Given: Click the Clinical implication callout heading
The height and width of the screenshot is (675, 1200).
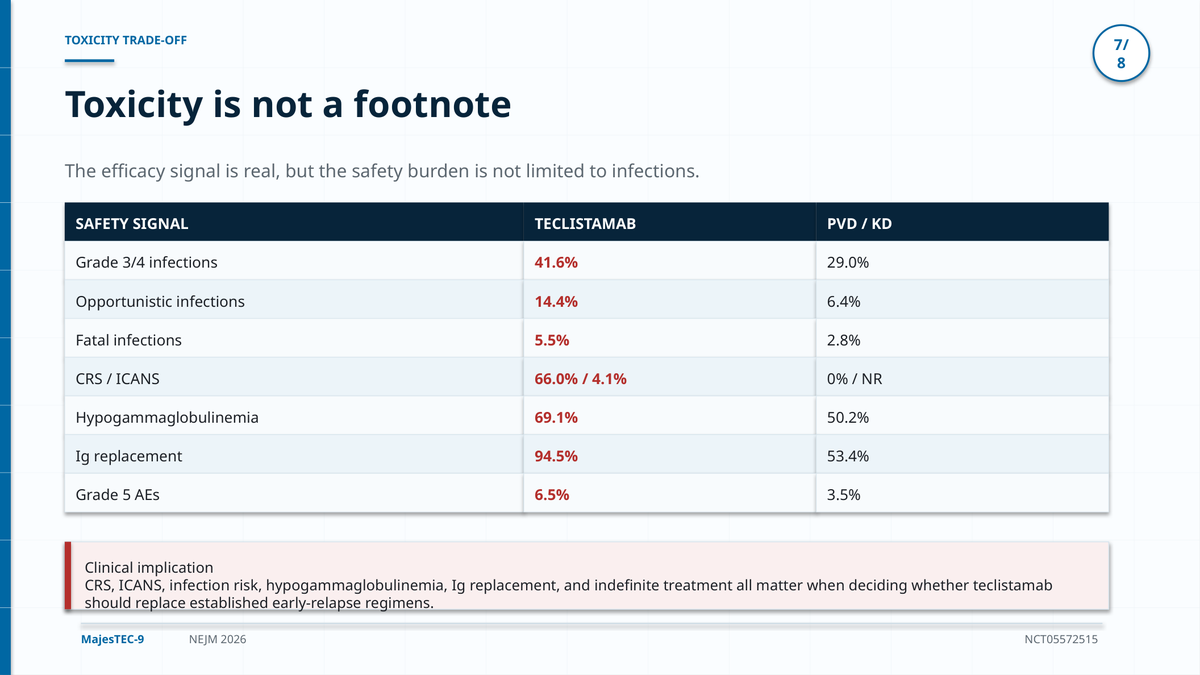Looking at the screenshot, I should [x=149, y=567].
